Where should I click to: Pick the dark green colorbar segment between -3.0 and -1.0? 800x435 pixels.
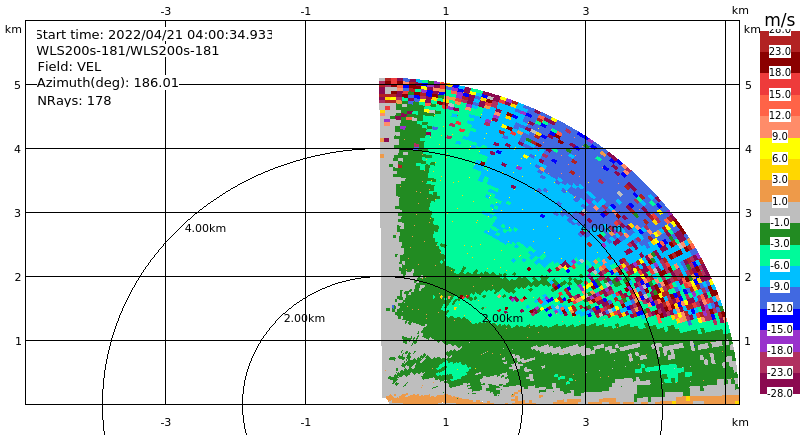click(x=780, y=233)
